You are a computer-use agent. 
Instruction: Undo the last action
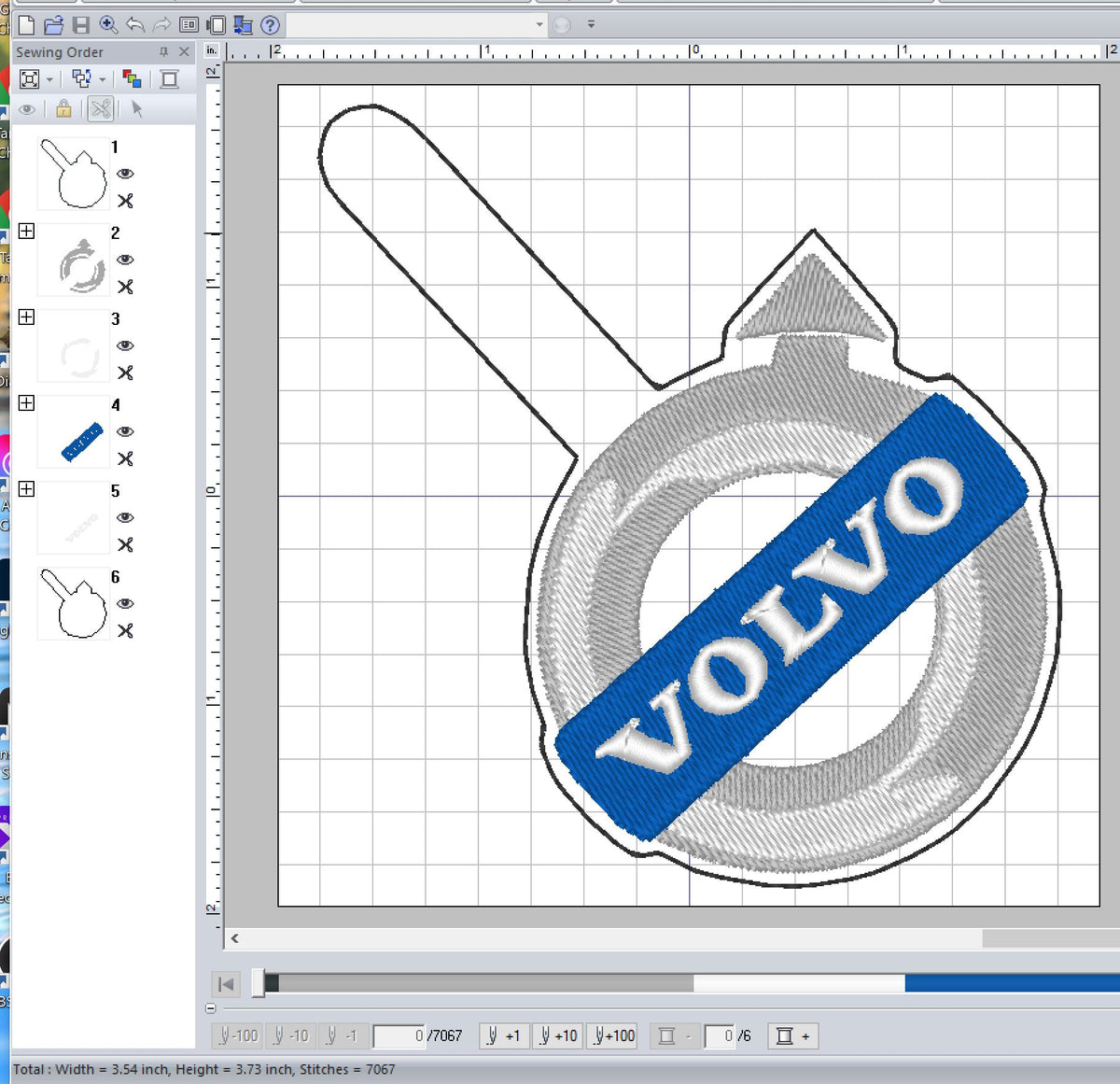[x=133, y=25]
